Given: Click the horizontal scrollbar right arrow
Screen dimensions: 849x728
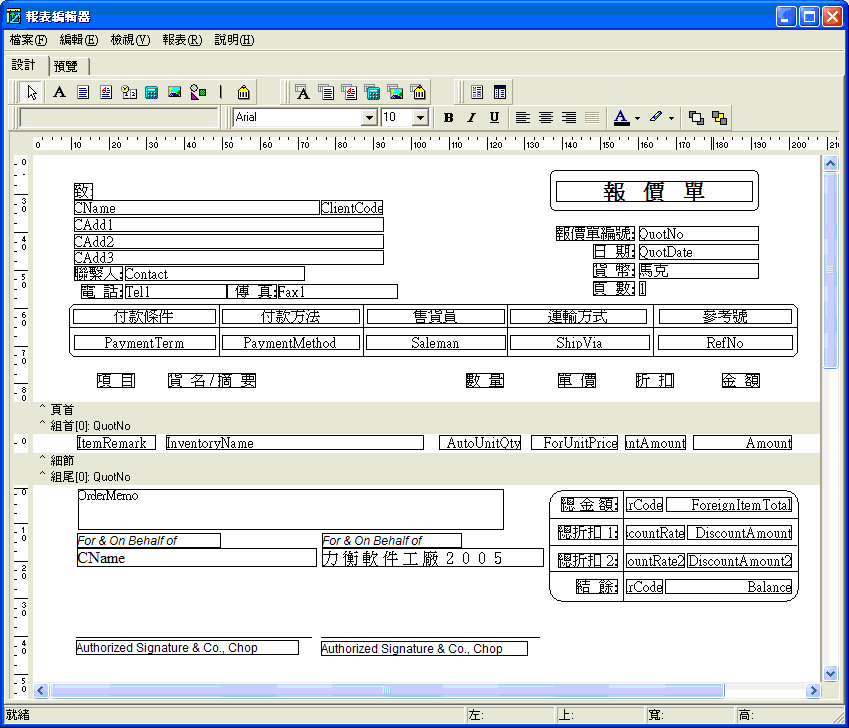Looking at the screenshot, I should tap(812, 690).
